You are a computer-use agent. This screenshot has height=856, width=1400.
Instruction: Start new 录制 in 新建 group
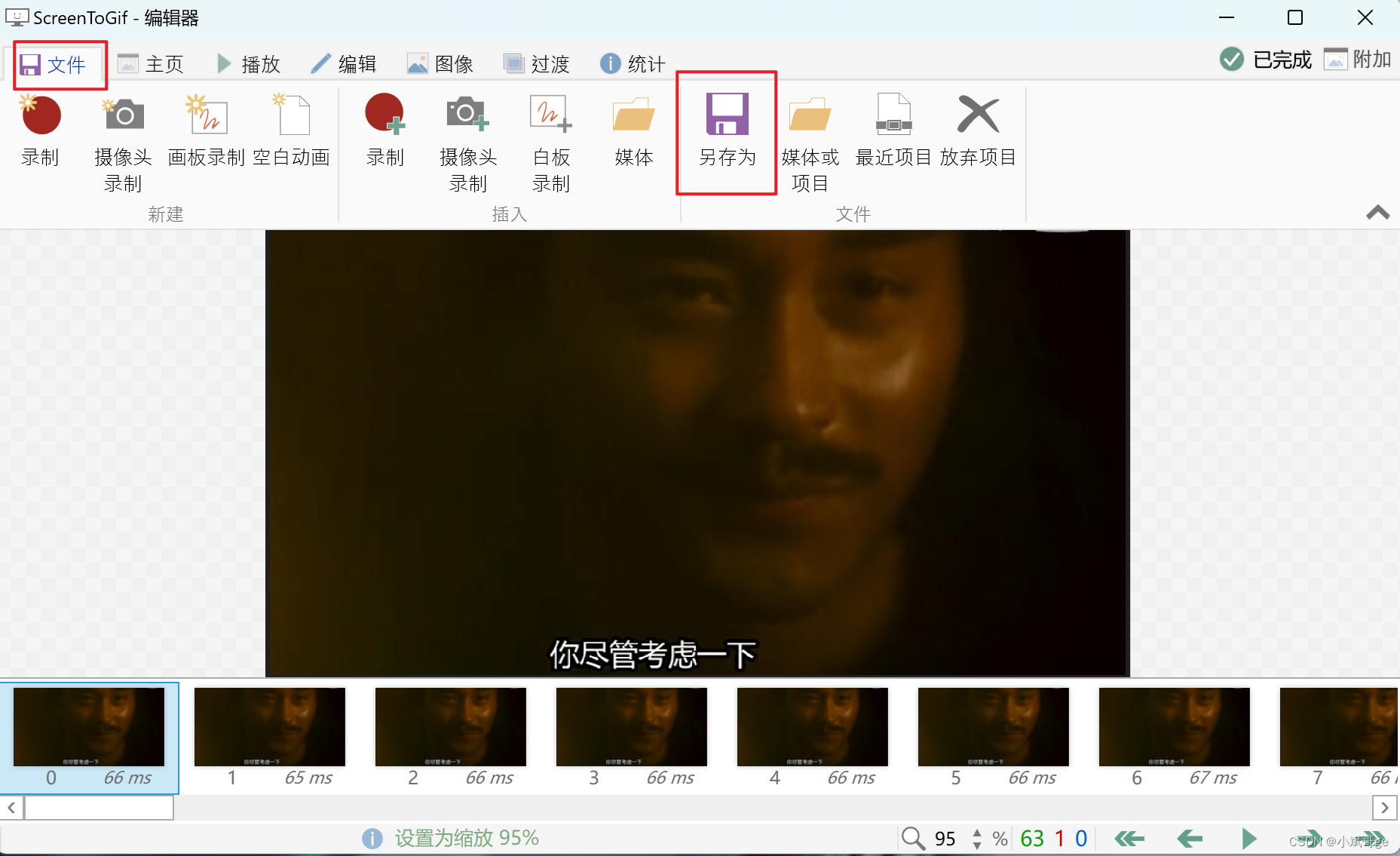(41, 132)
